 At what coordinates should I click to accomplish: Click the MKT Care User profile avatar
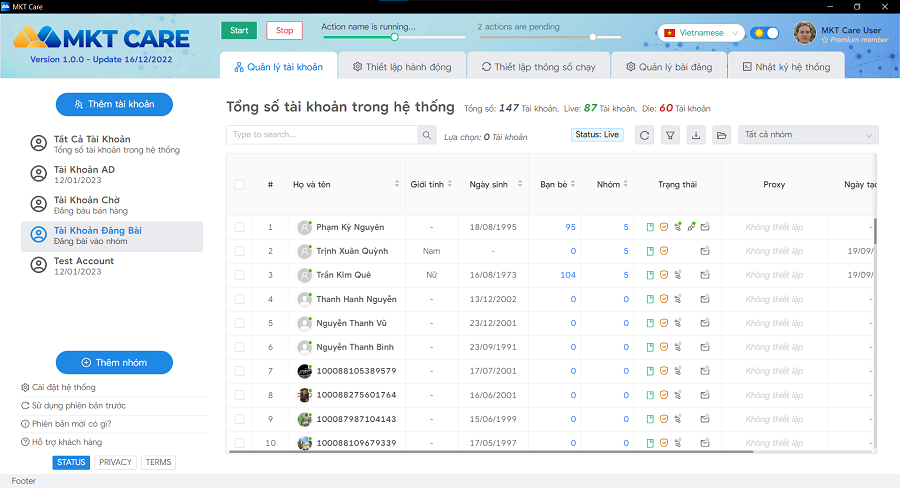(x=805, y=33)
